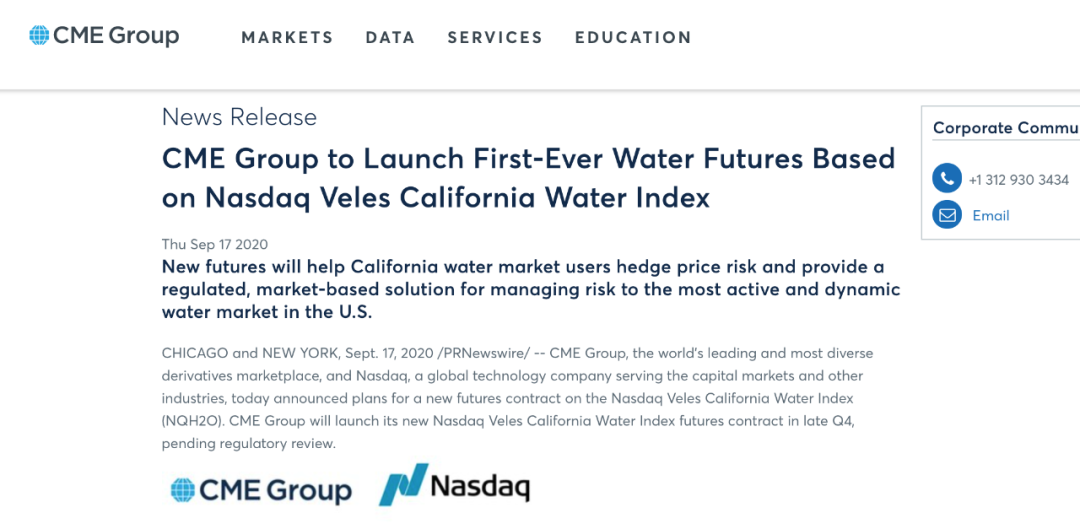Viewport: 1080px width, 529px height.
Task: Click the globe icon in the lower CME logo
Action: point(182,490)
